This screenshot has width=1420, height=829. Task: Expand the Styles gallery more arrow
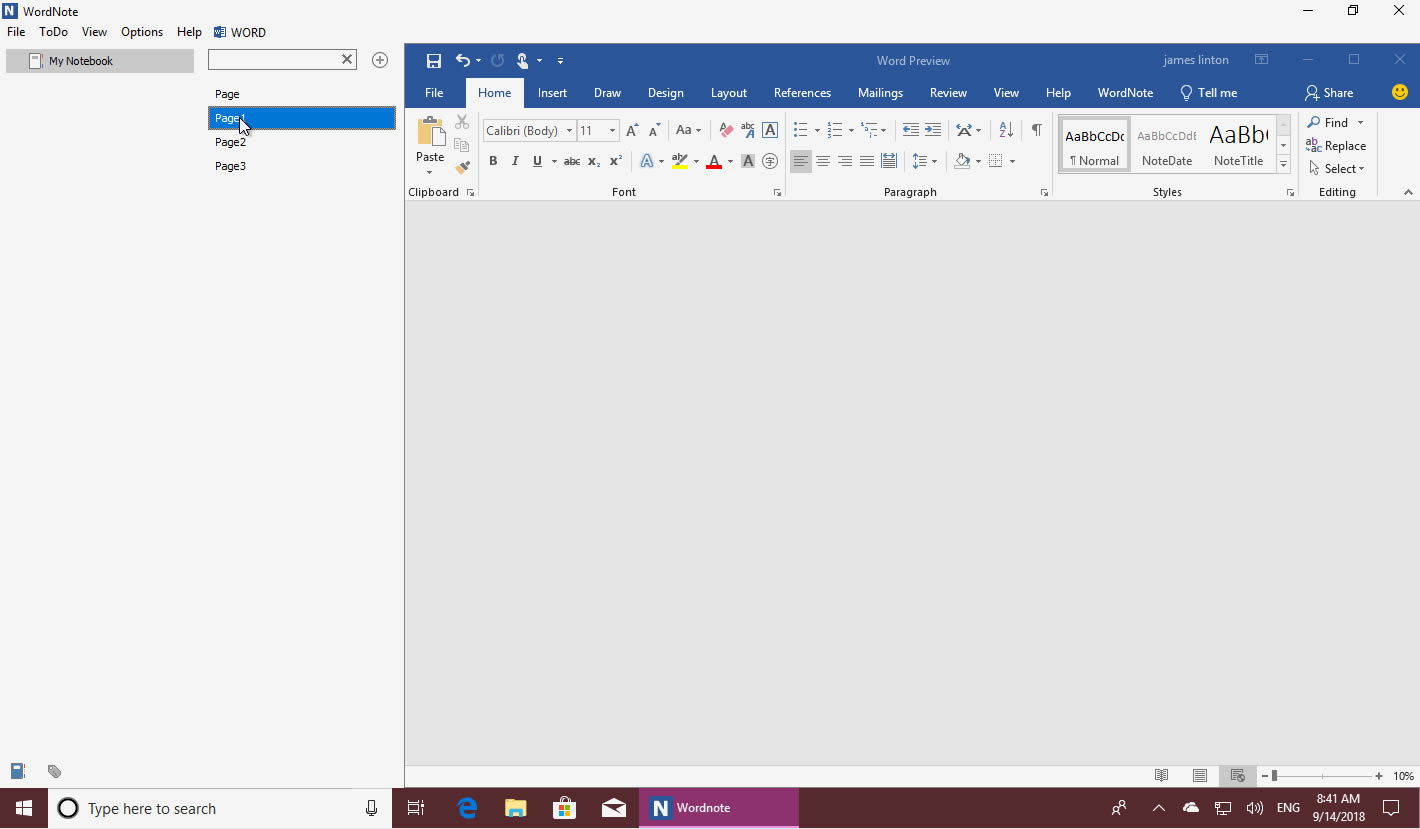coord(1283,165)
